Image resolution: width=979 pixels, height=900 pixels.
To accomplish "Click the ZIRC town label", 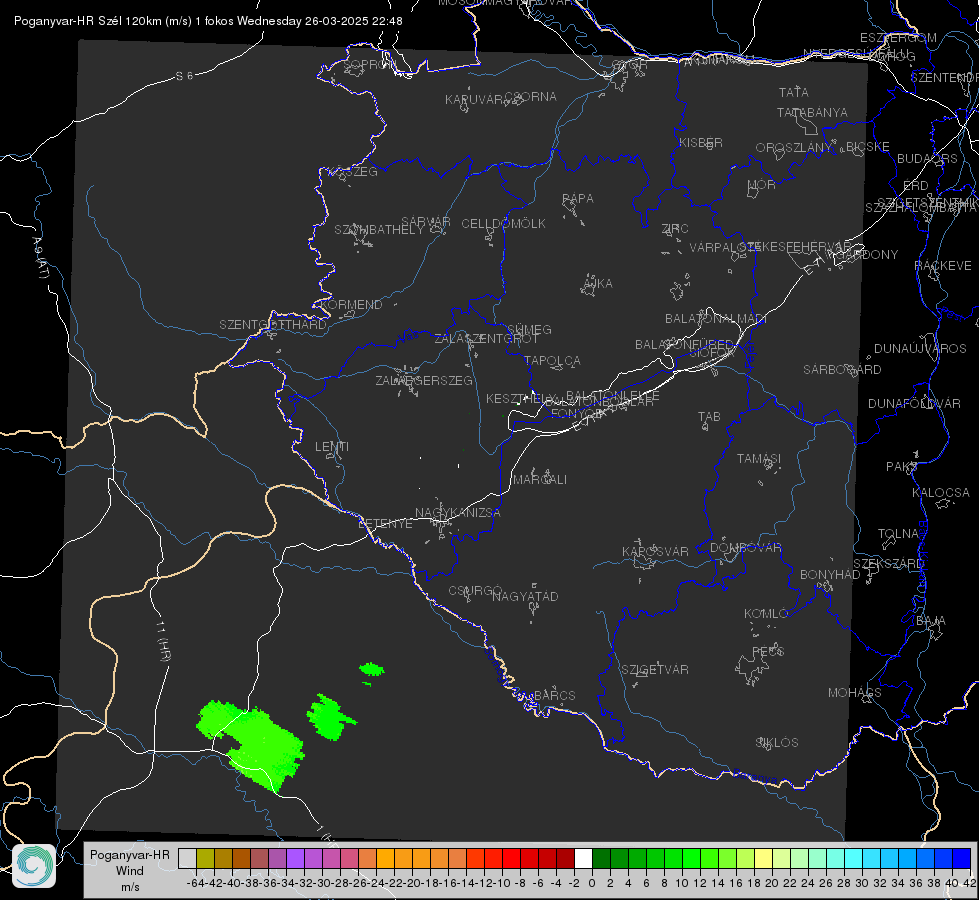I will tap(675, 229).
